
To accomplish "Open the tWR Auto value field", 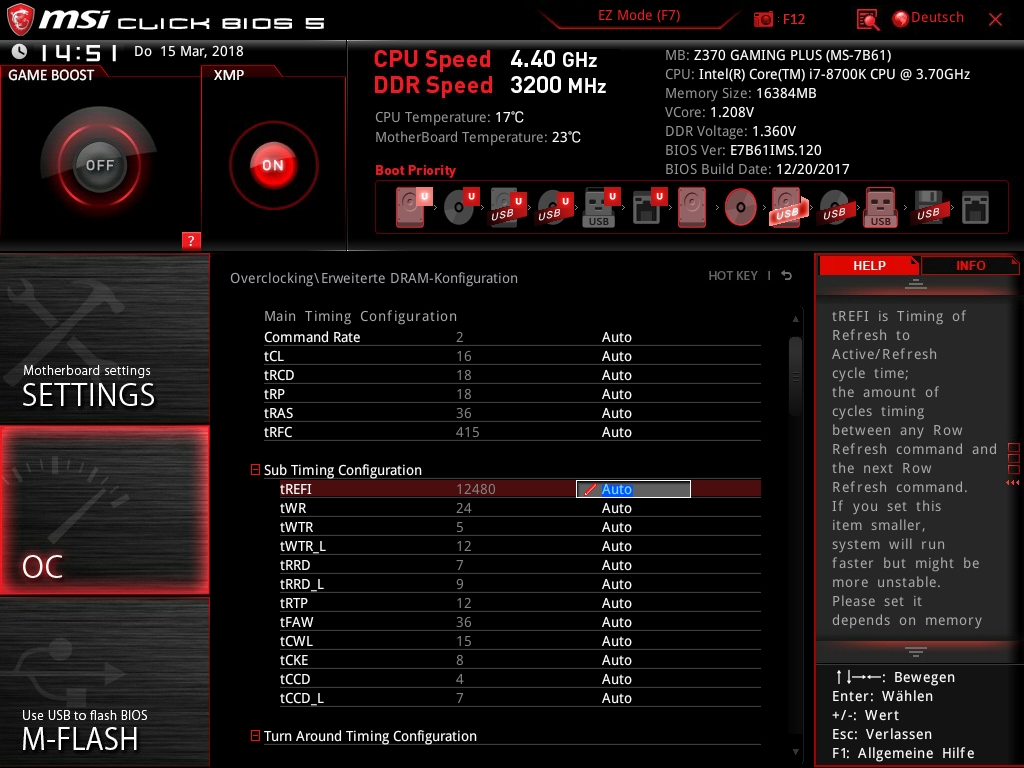I will click(616, 508).
